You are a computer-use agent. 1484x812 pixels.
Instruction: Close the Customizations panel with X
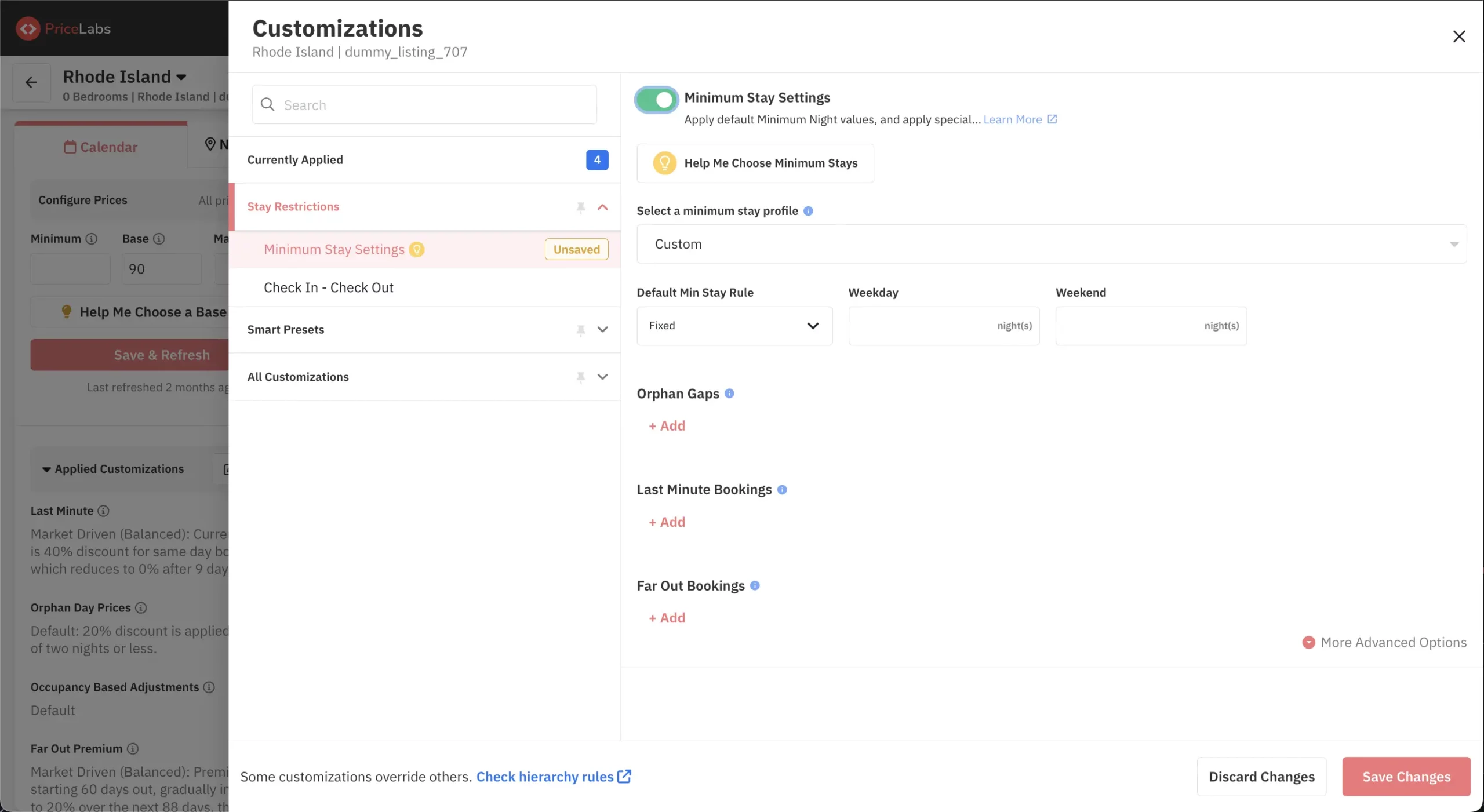click(x=1458, y=37)
